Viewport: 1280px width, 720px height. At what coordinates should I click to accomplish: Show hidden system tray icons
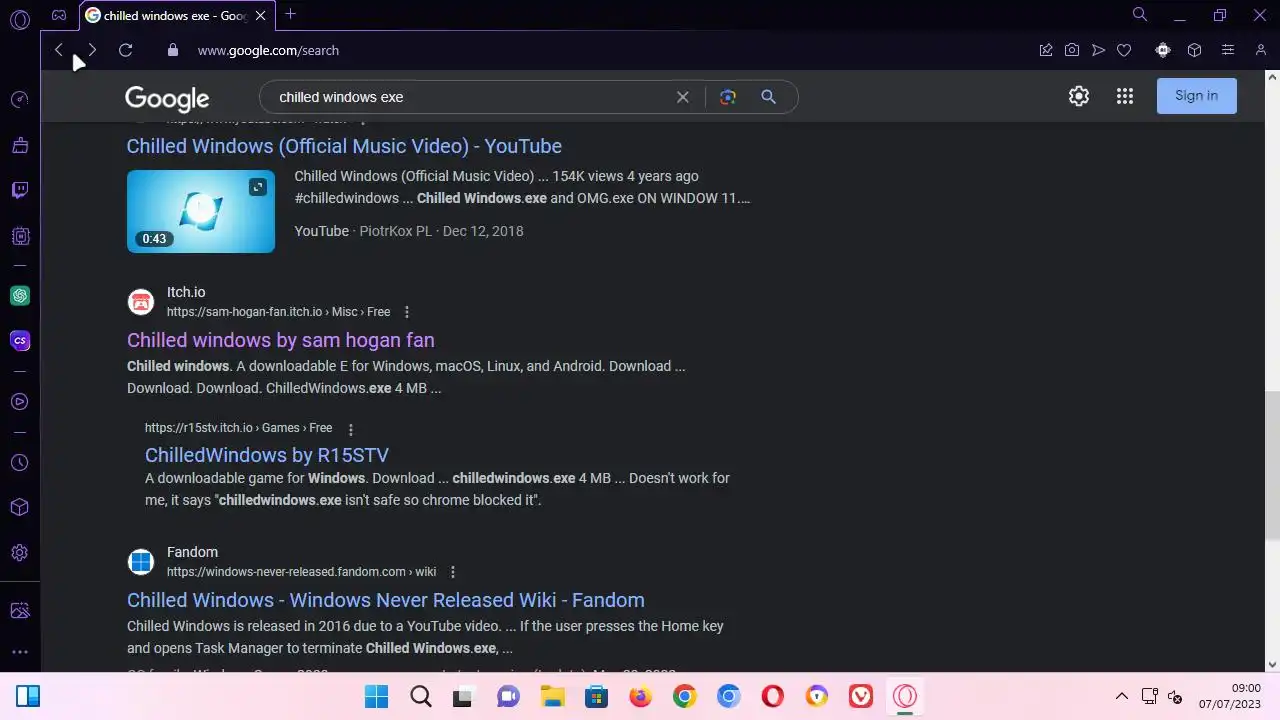pyautogui.click(x=1121, y=696)
